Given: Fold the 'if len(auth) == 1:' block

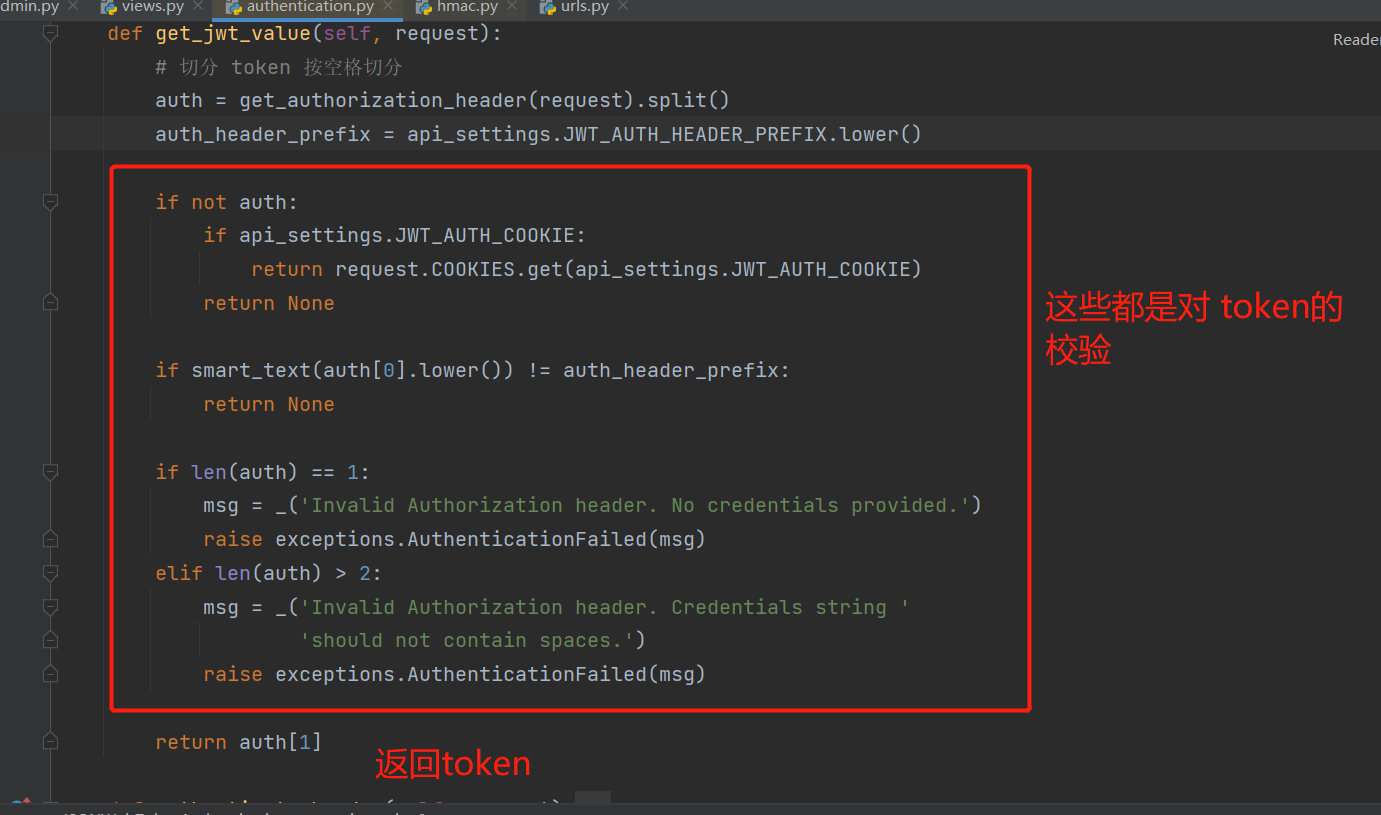Looking at the screenshot, I should (50, 471).
